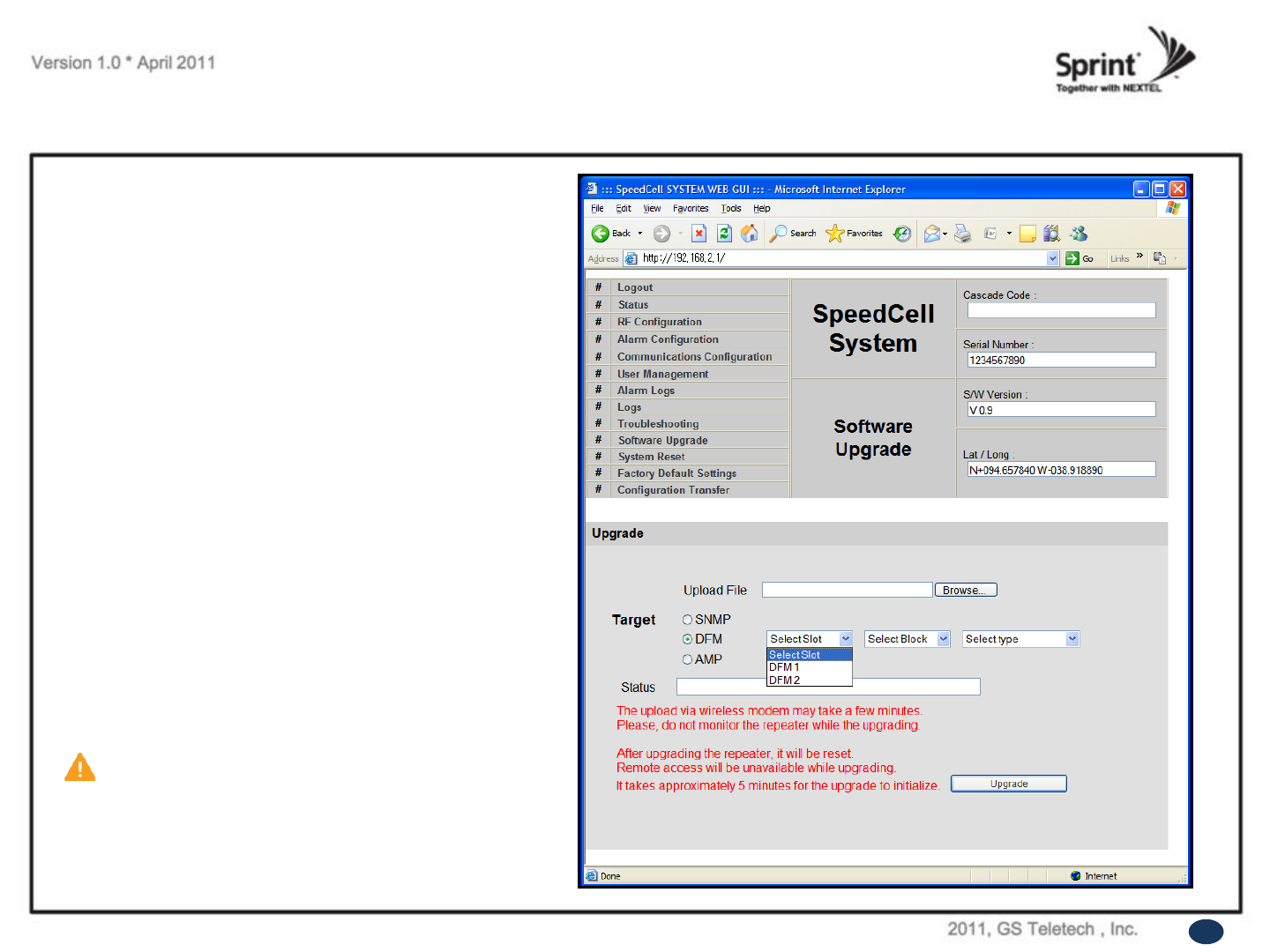The image size is (1270, 952).
Task: Open the Troubleshooting page
Action: pos(658,424)
